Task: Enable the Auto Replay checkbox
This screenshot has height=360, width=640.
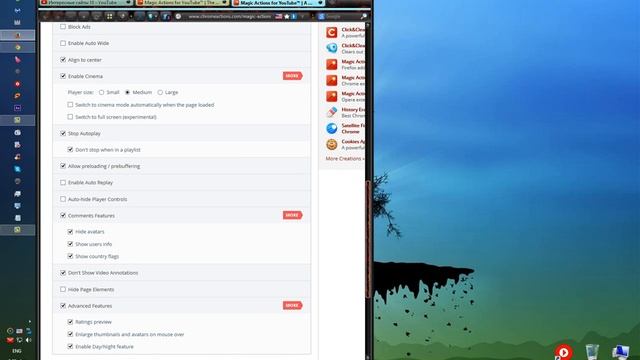Action: pos(63,182)
